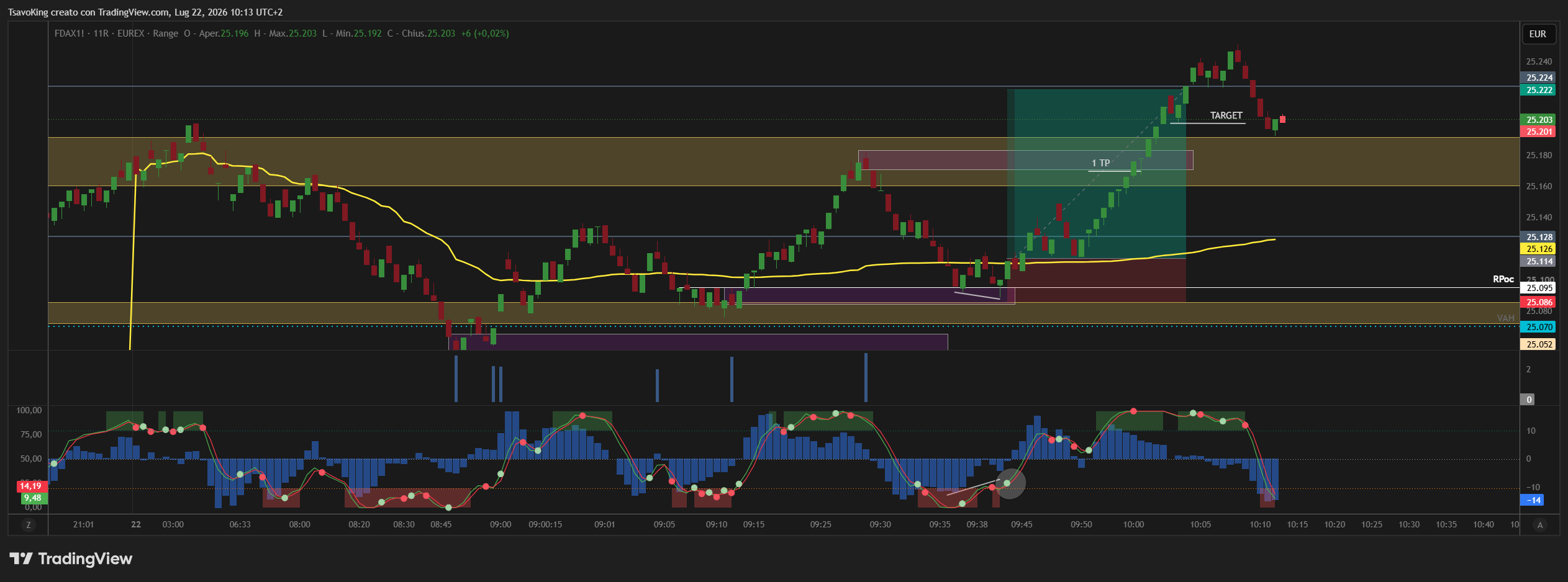This screenshot has height=582, width=1568.
Task: Click the green 25.203 current price label
Action: pos(1539,120)
